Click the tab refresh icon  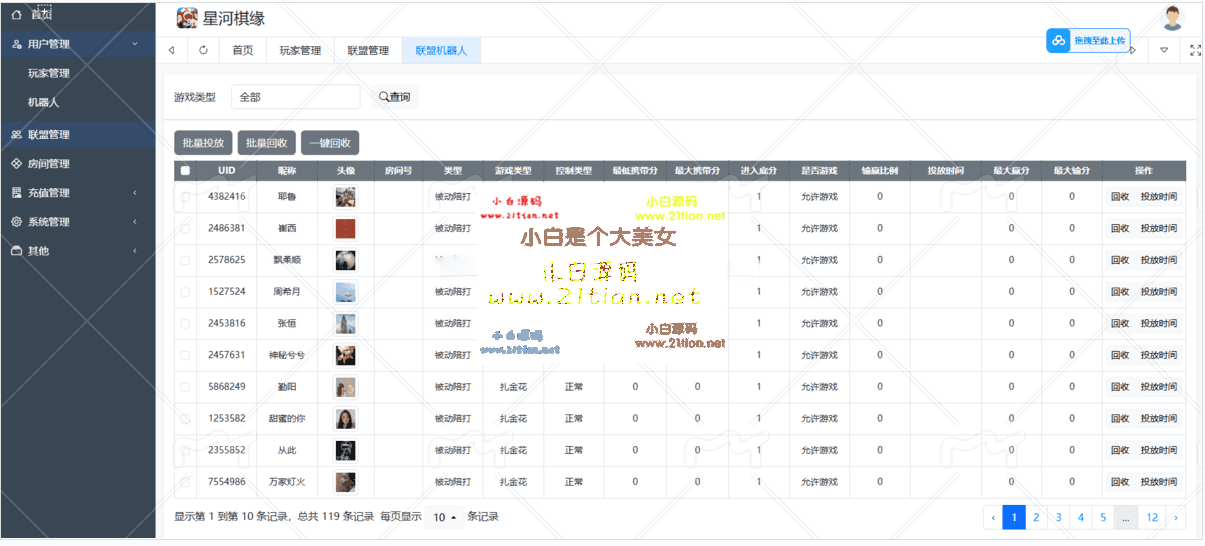click(x=204, y=50)
